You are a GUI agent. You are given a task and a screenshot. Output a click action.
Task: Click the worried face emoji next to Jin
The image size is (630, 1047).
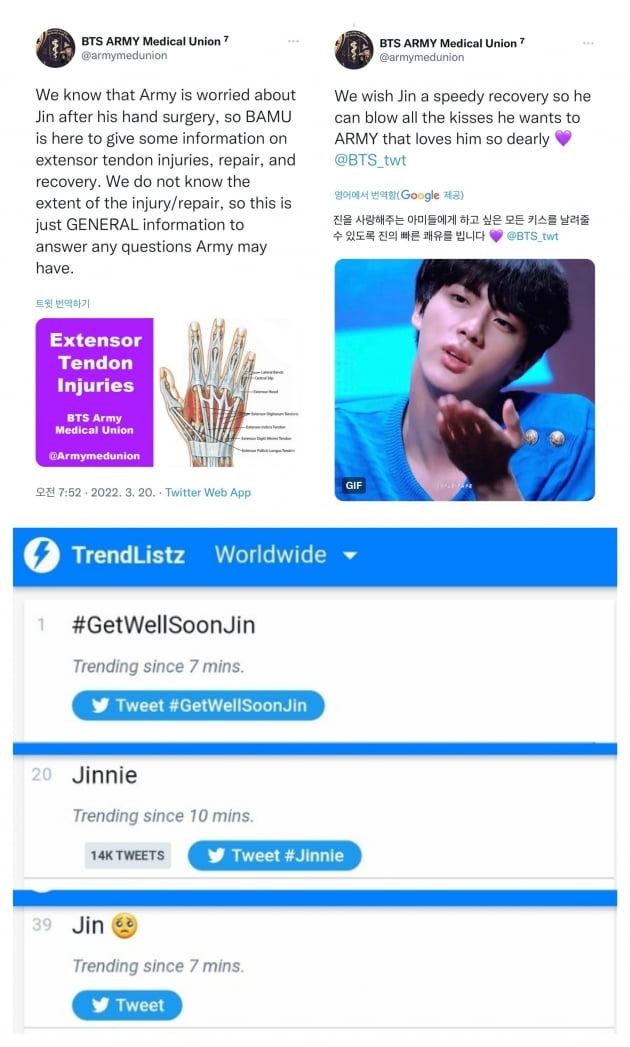tap(124, 925)
